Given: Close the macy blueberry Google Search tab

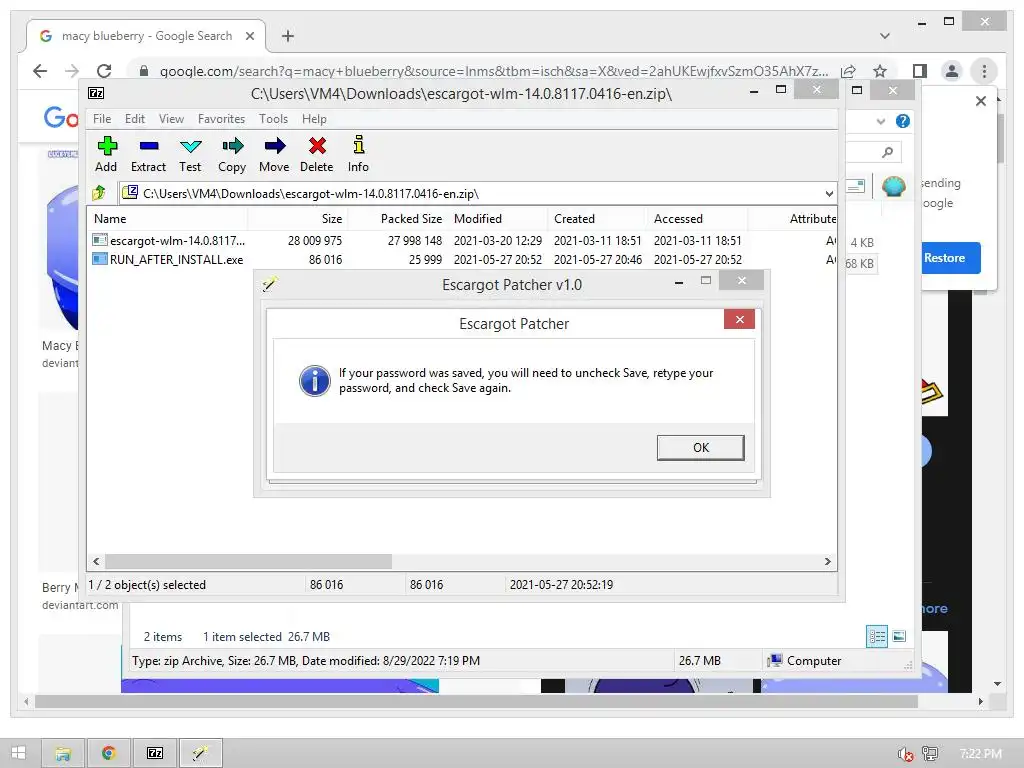Looking at the screenshot, I should [x=249, y=36].
